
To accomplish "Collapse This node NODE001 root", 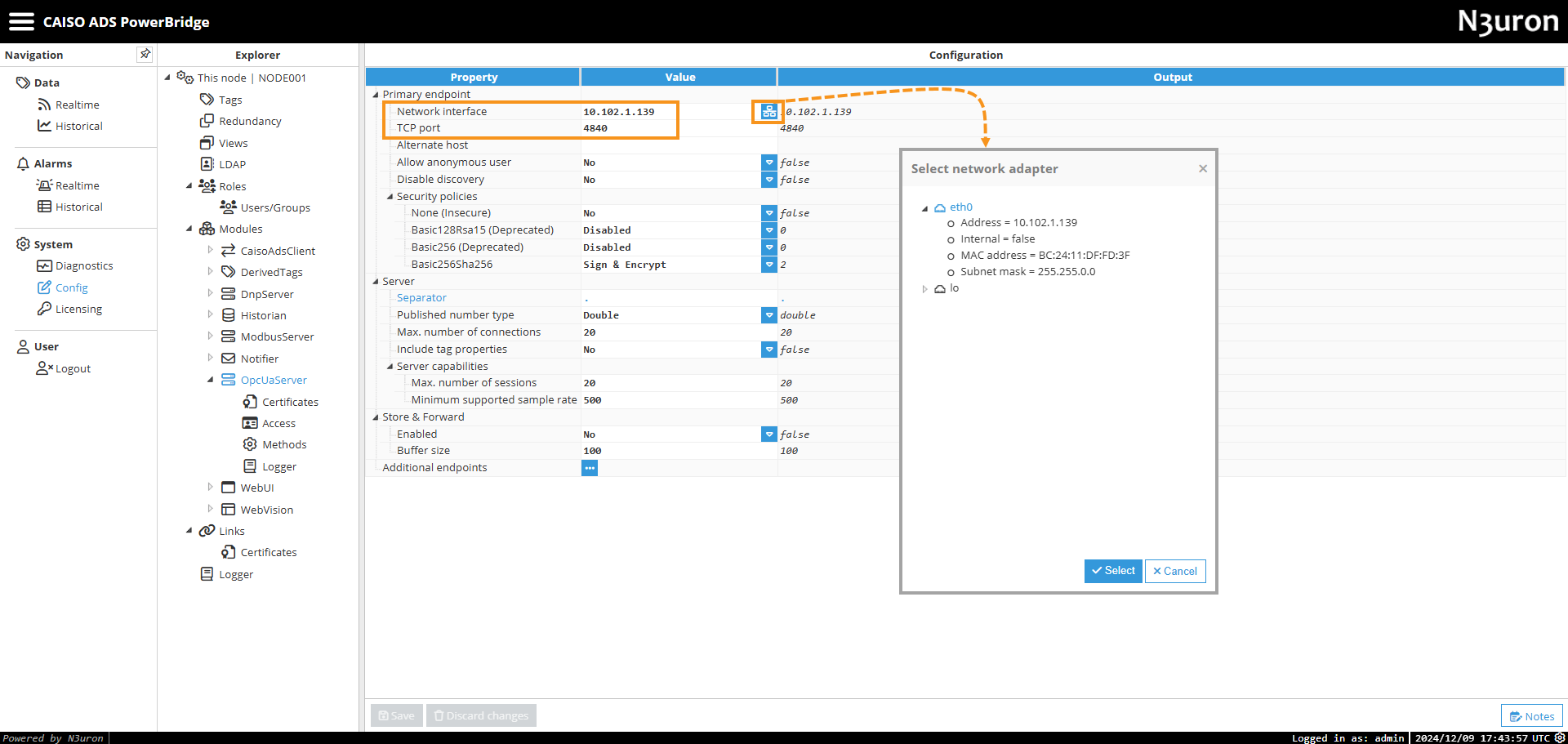I will (x=167, y=78).
